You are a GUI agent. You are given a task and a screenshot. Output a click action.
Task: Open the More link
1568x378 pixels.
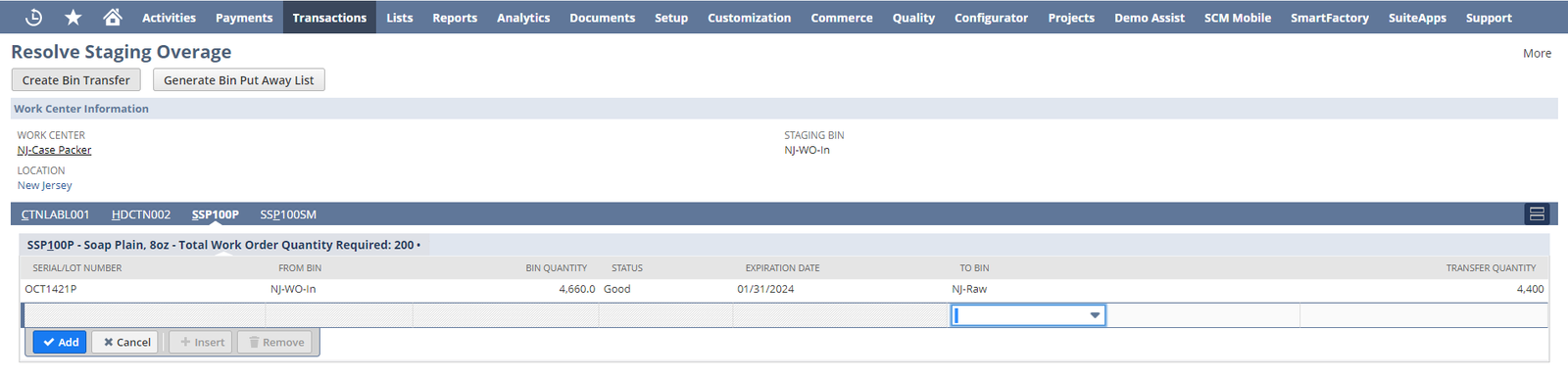1537,53
